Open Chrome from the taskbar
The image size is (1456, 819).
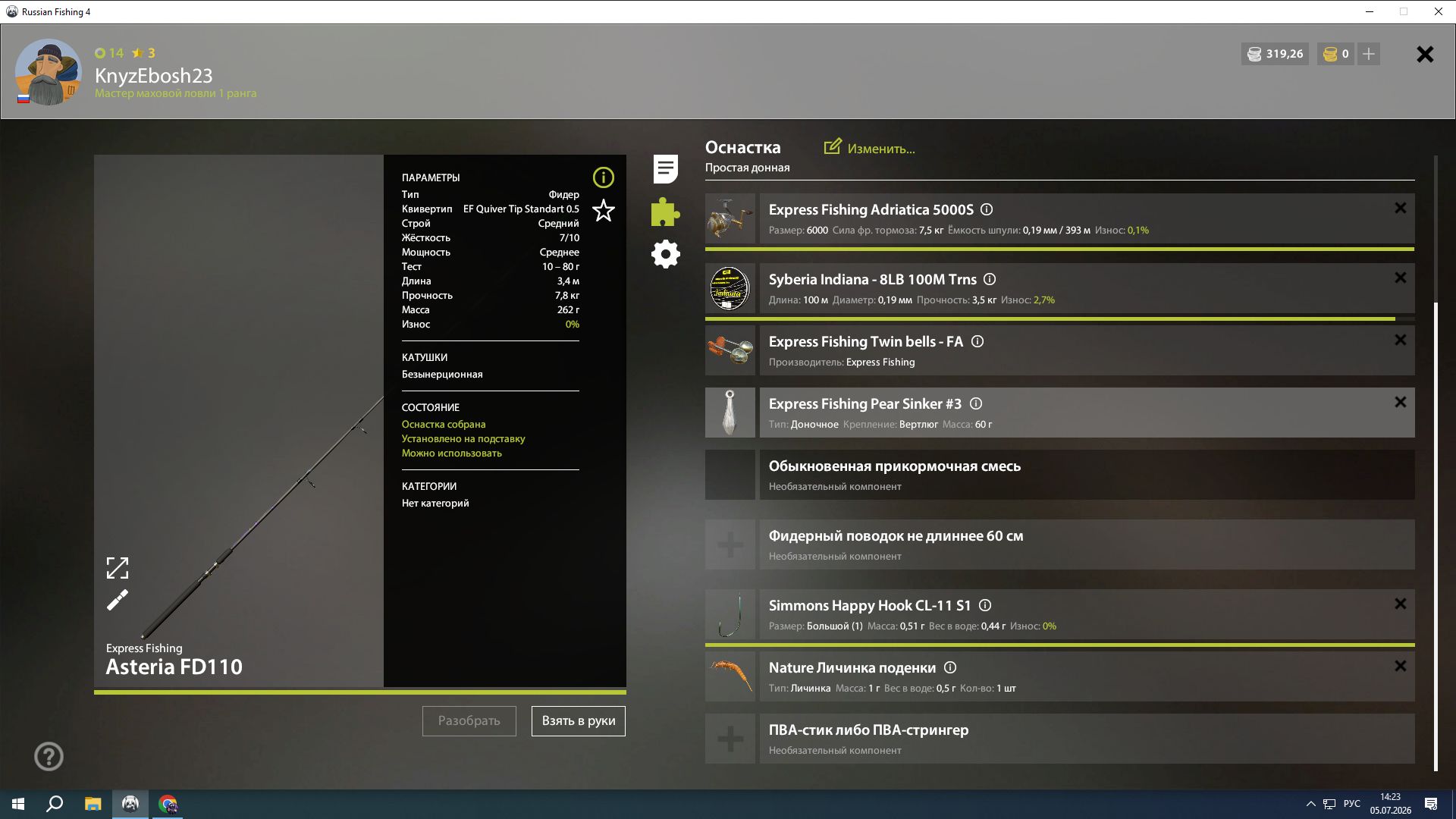[168, 804]
